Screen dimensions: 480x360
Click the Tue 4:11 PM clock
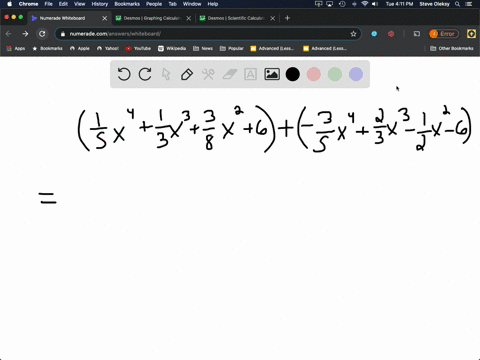coord(399,4)
